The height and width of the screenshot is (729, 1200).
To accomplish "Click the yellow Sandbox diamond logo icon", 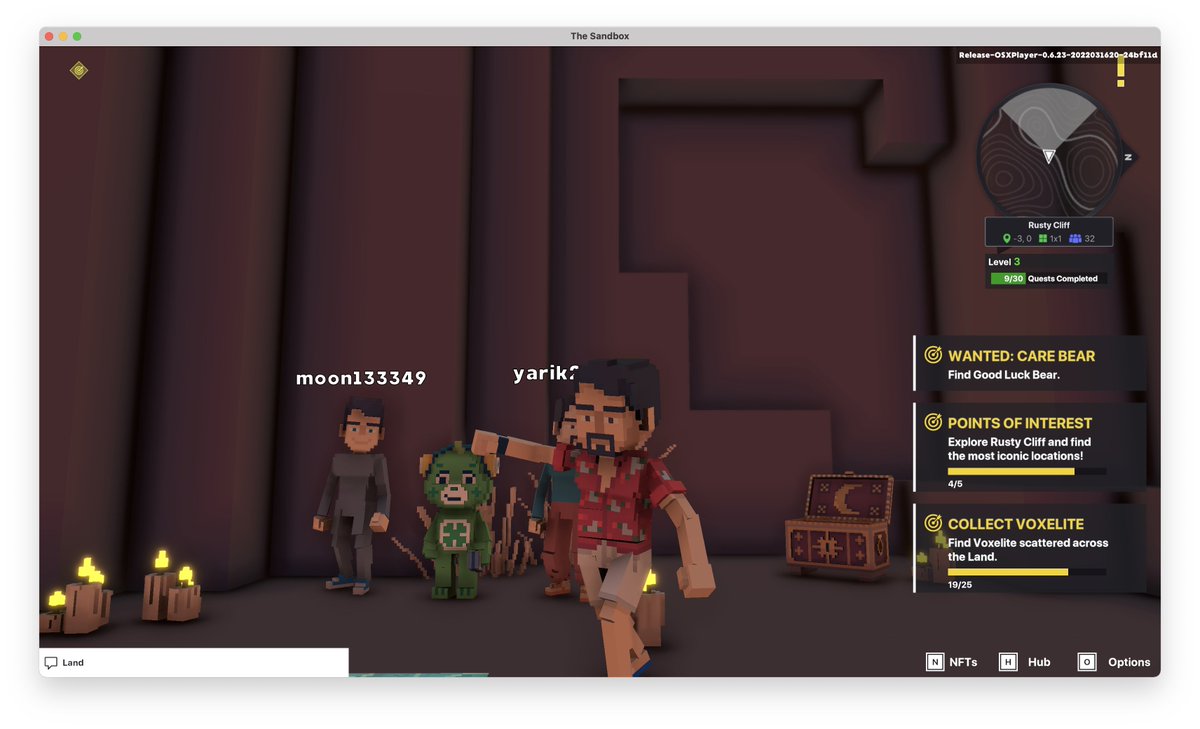I will (79, 70).
